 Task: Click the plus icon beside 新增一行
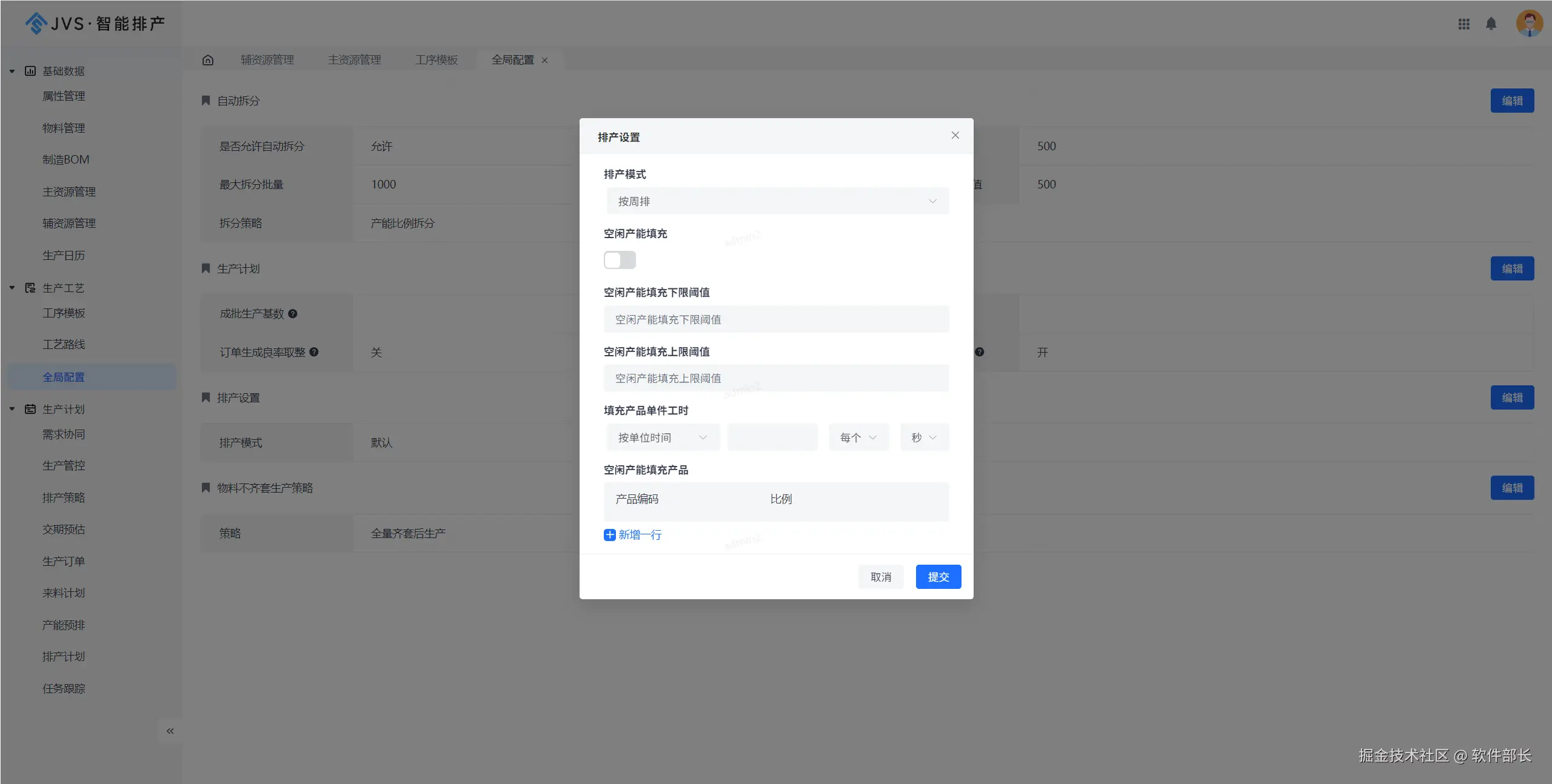coord(609,535)
